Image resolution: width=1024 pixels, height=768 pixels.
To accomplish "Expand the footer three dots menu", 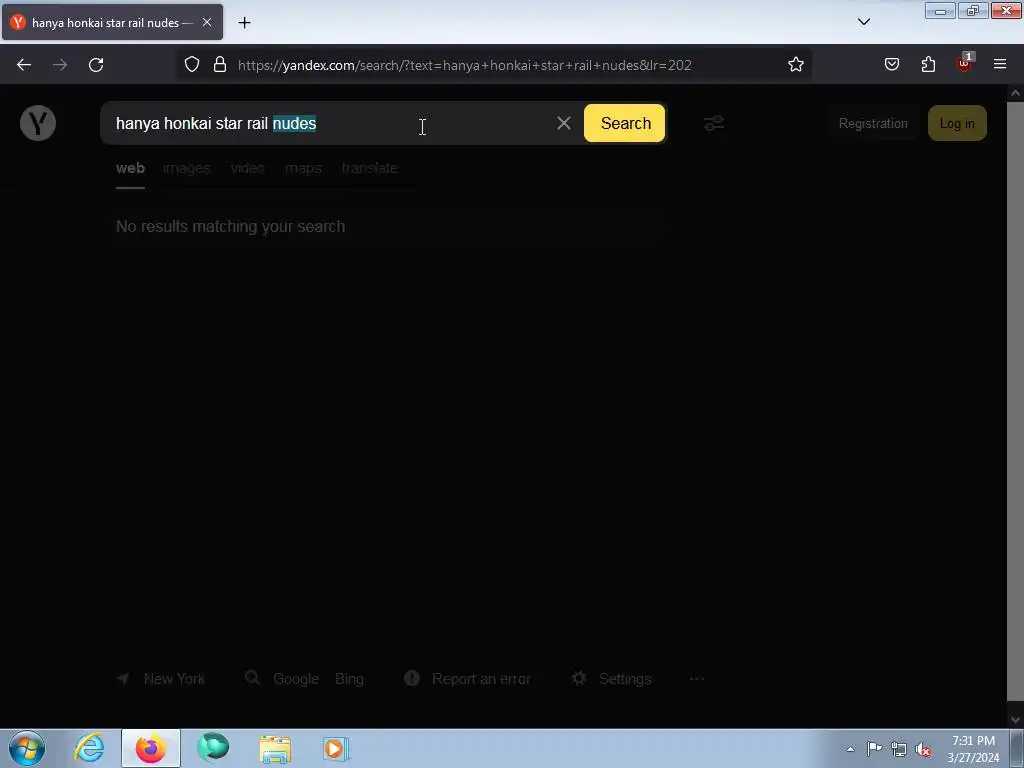I will [x=697, y=679].
